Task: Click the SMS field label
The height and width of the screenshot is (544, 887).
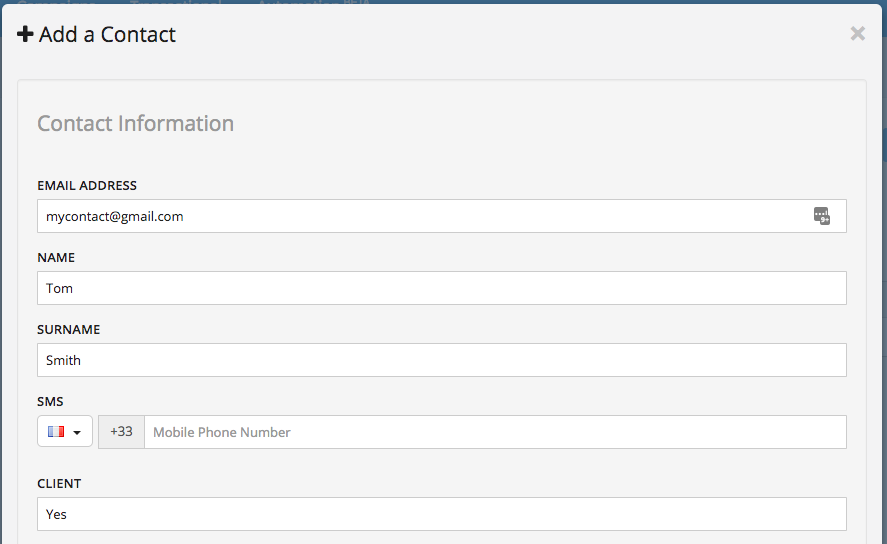Action: pos(50,401)
